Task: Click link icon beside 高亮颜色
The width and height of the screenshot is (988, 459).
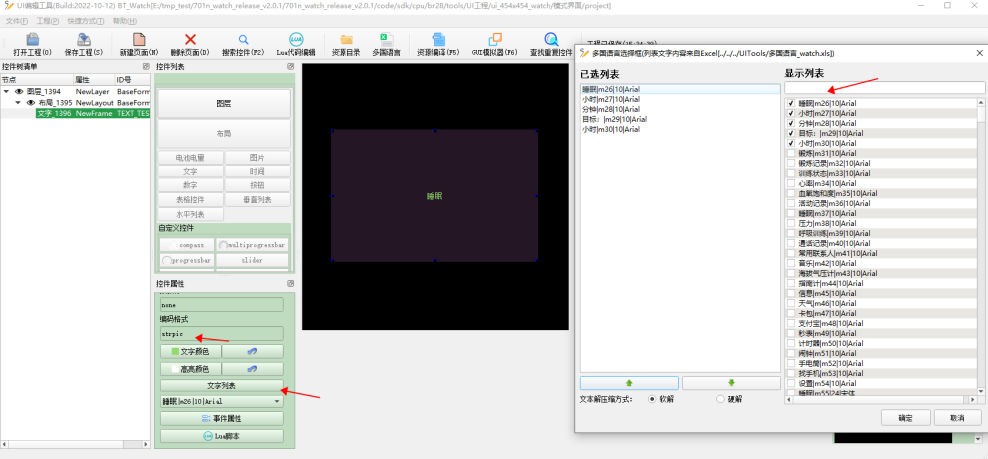Action: tap(253, 369)
